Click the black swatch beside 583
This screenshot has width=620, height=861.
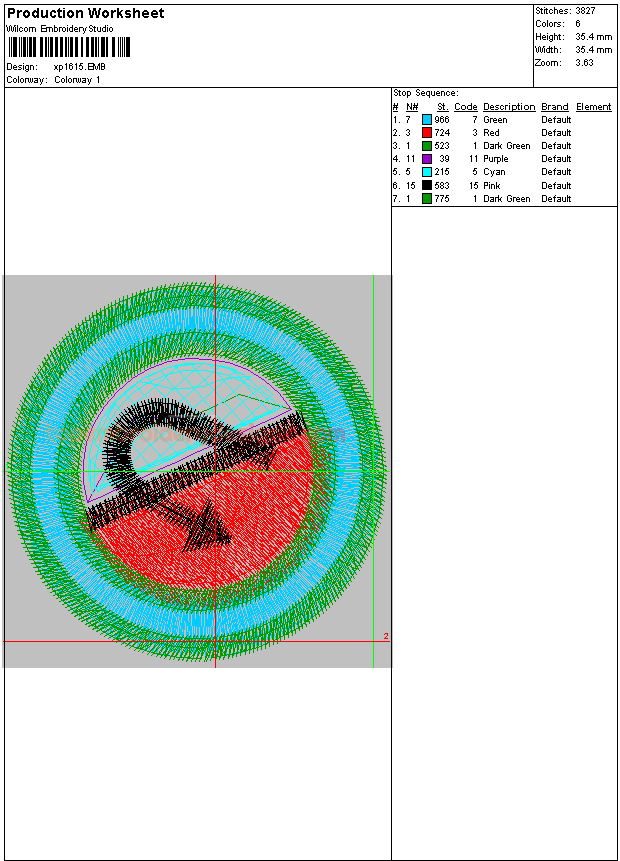[427, 185]
